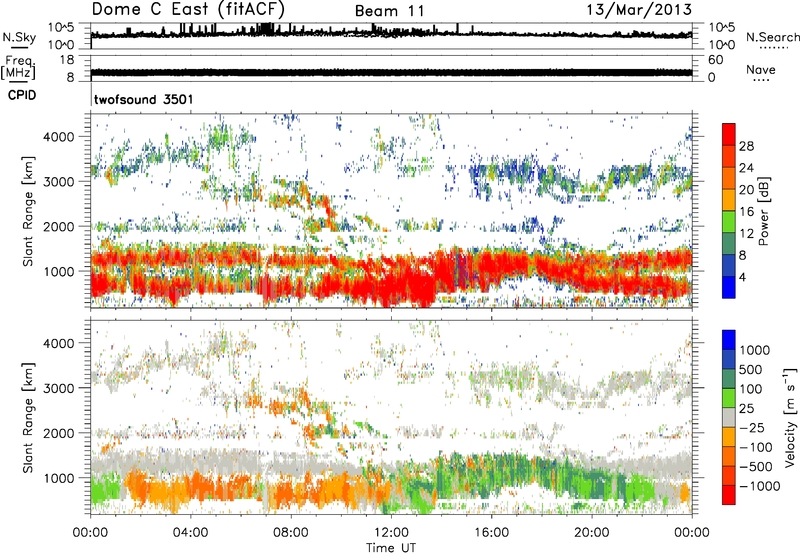Click the '-25' tick on Velocity colorbar
800x554 pixels.
[752, 427]
